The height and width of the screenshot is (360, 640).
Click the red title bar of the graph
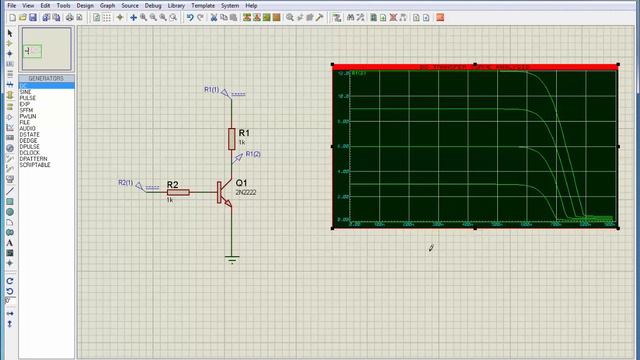pyautogui.click(x=475, y=67)
